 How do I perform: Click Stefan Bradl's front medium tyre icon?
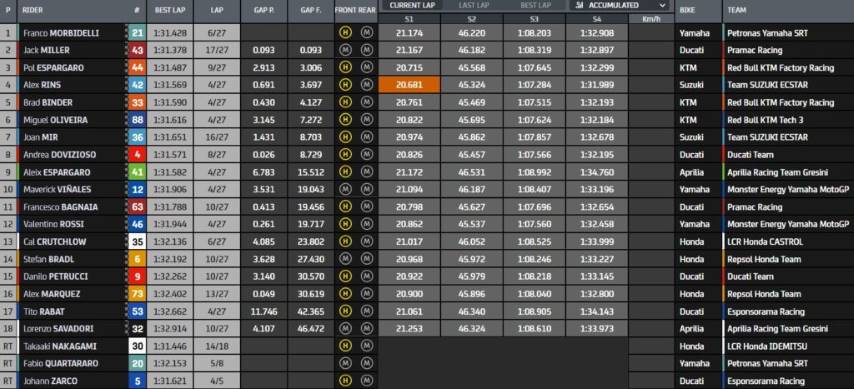[344, 259]
